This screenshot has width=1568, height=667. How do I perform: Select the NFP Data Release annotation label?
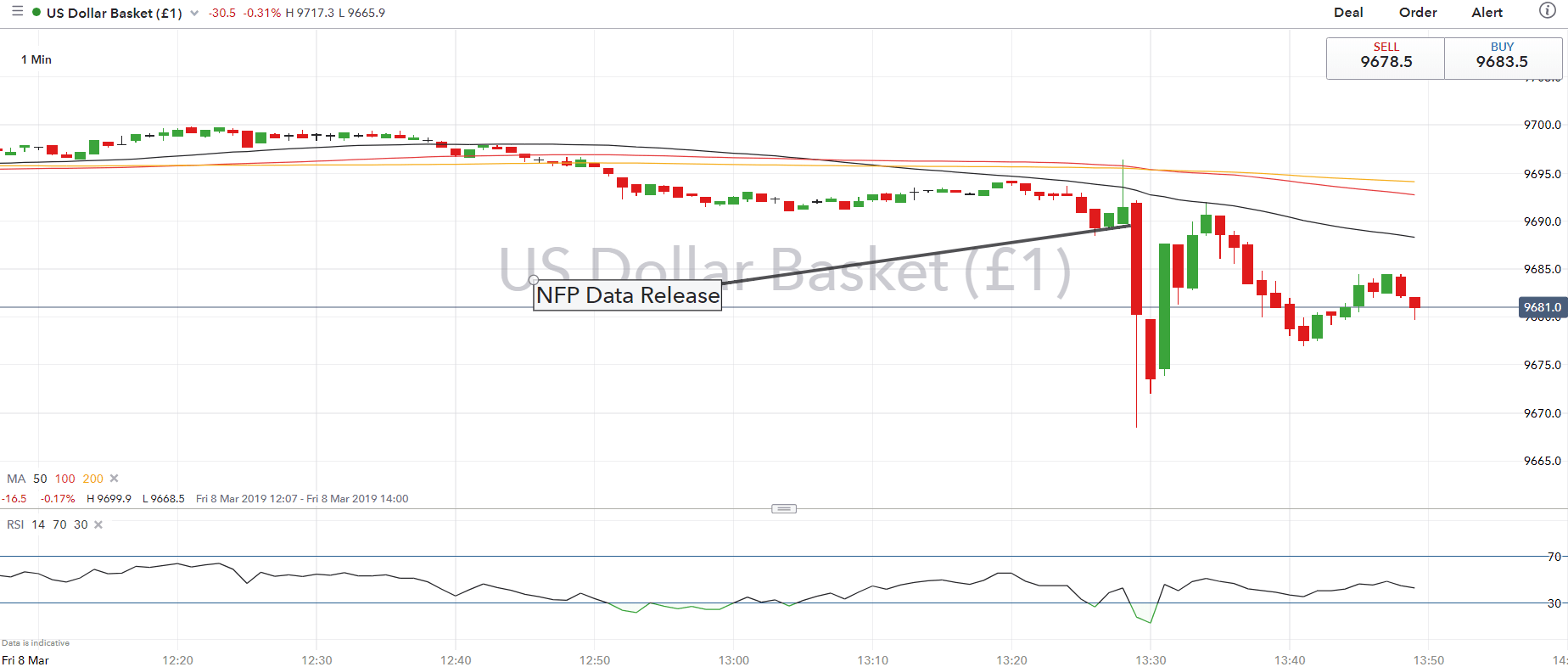tap(628, 295)
